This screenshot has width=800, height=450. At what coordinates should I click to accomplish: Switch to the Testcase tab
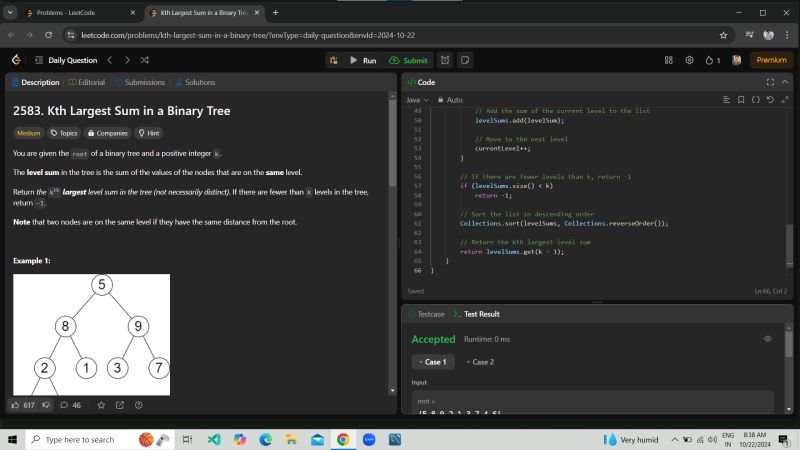click(426, 314)
